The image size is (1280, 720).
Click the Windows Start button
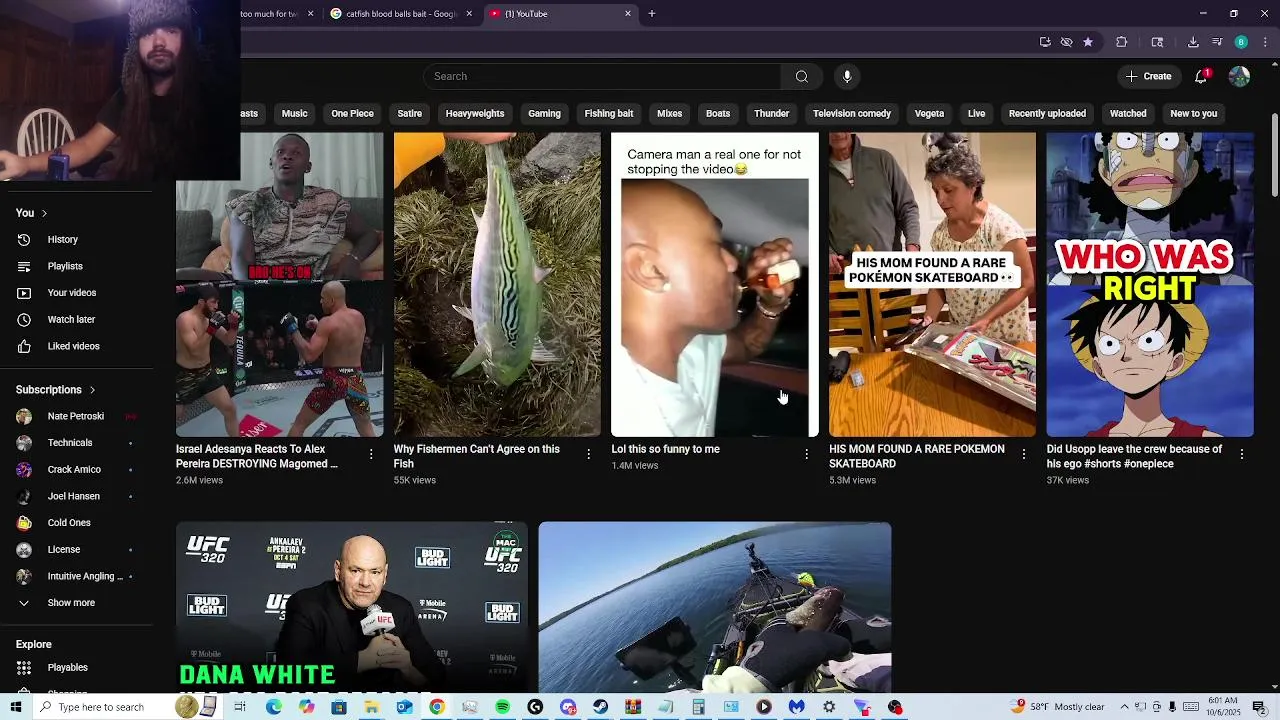pos(15,707)
